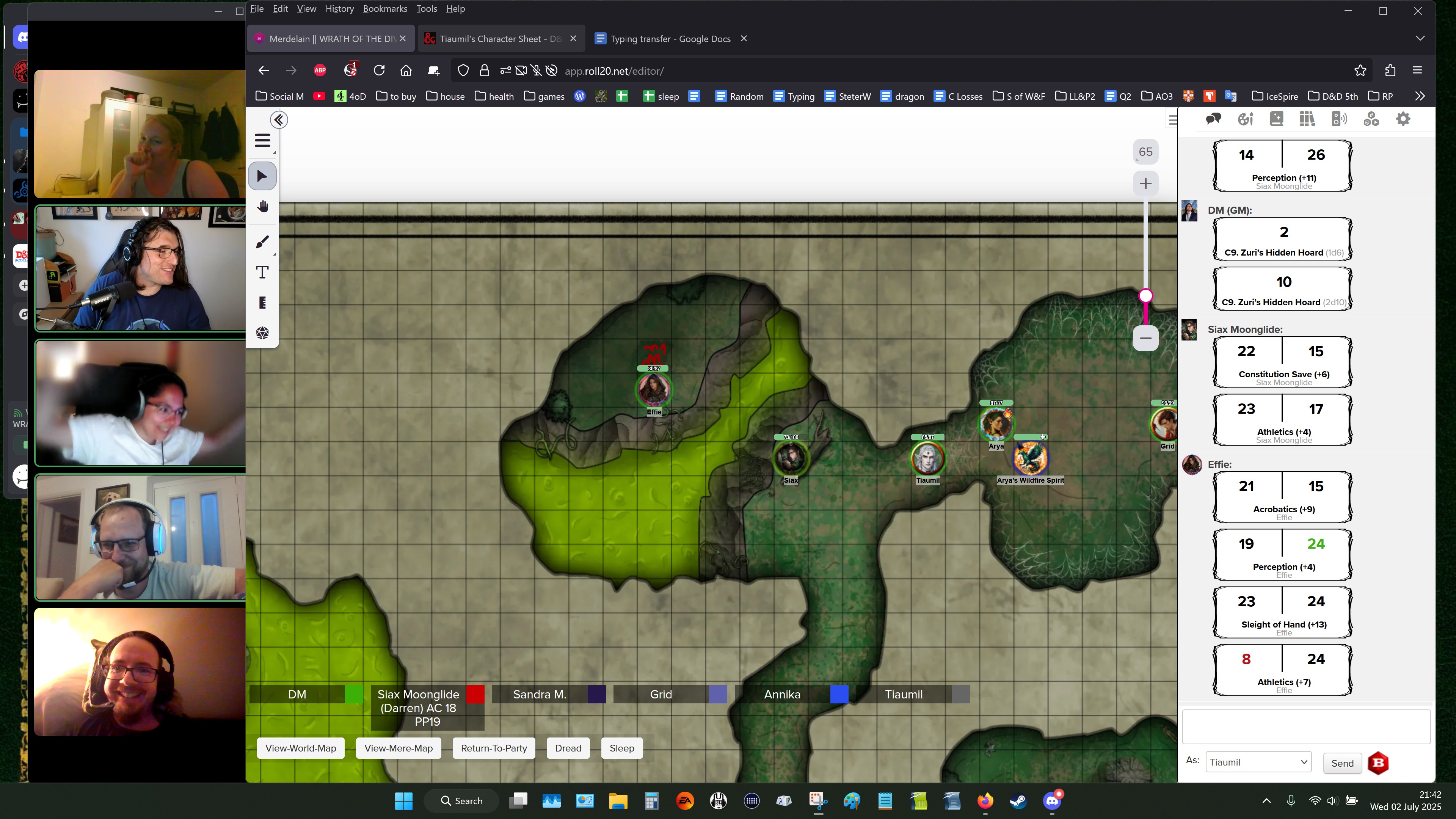The height and width of the screenshot is (819, 1456).
Task: Open the 'As: Tiaumil' speaker dropdown
Action: pyautogui.click(x=1258, y=763)
